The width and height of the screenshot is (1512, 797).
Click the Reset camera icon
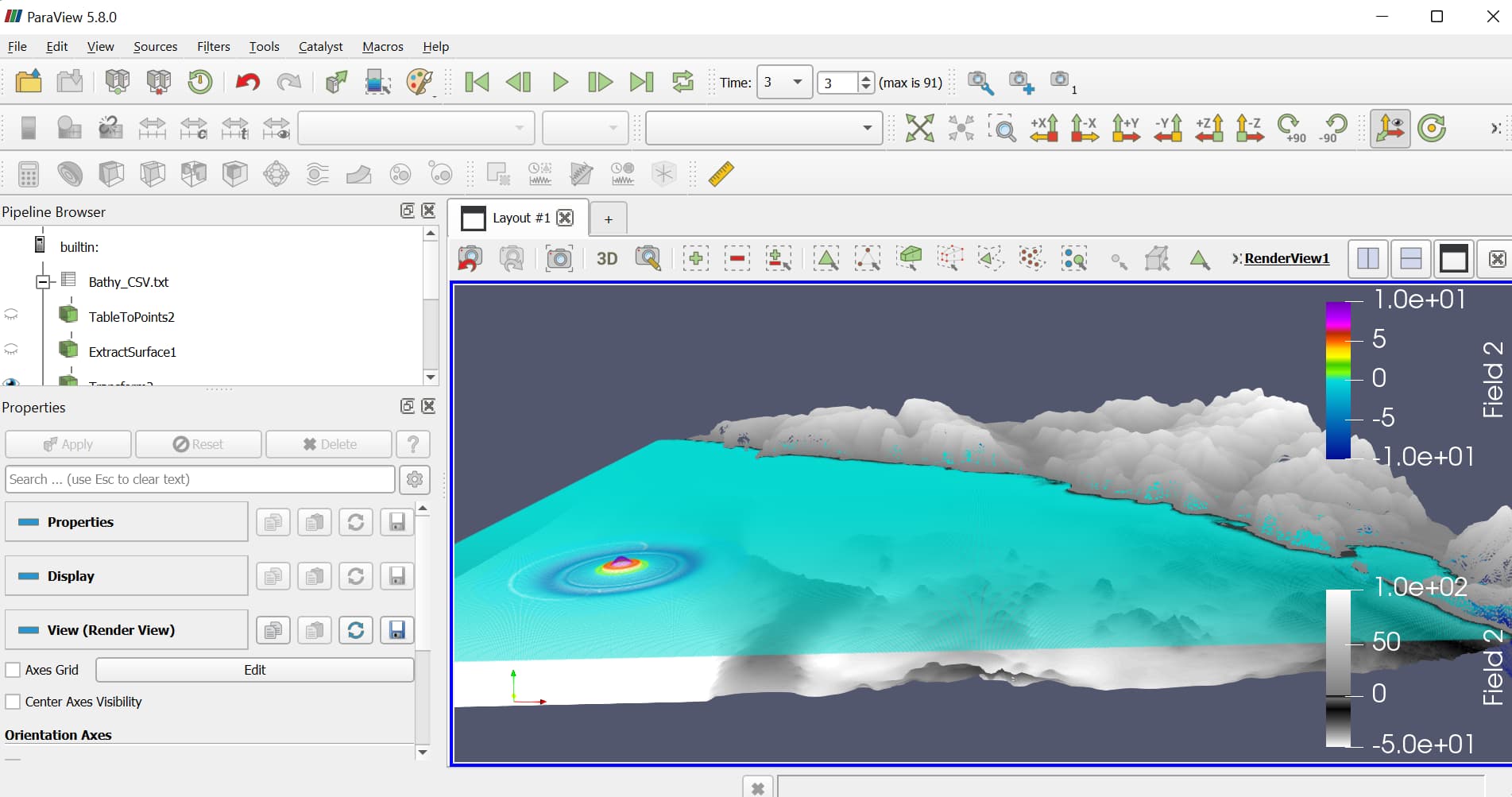click(919, 128)
